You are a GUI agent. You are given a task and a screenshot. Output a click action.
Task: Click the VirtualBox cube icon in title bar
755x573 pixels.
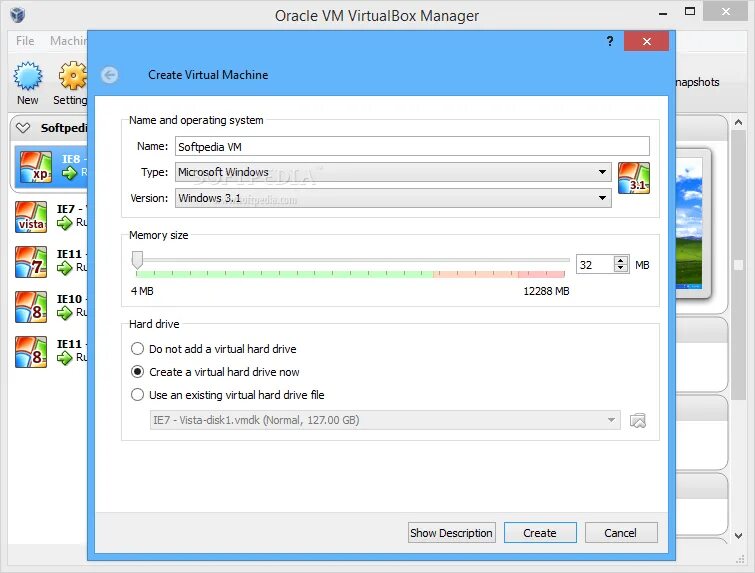point(18,15)
